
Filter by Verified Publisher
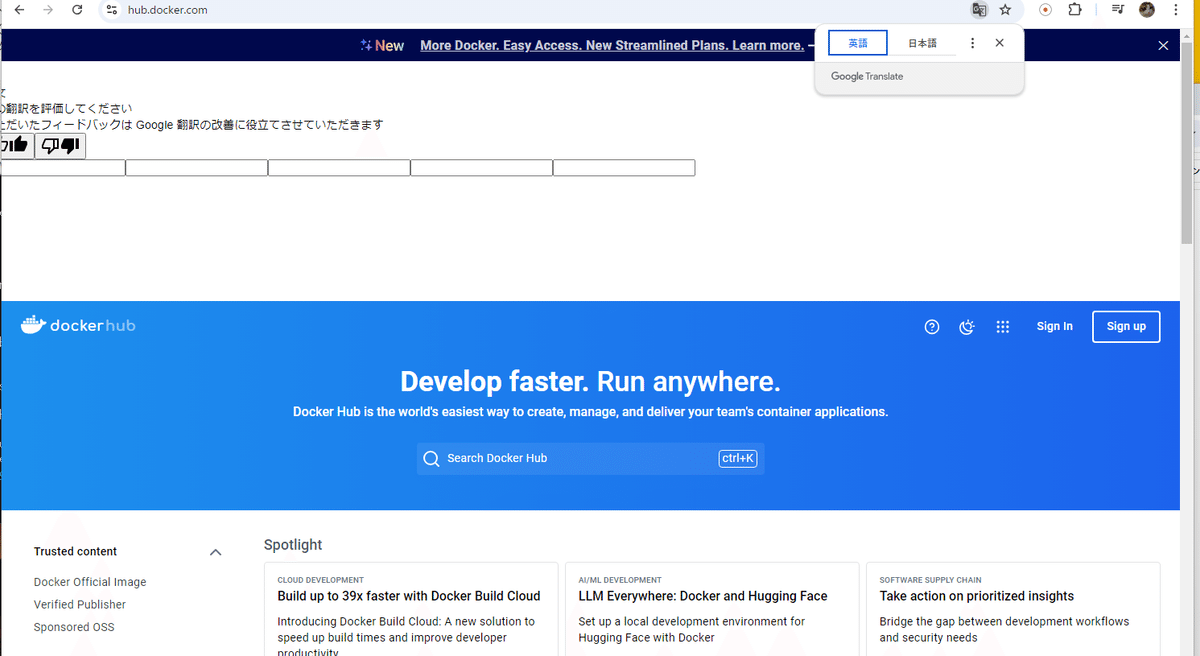point(80,604)
